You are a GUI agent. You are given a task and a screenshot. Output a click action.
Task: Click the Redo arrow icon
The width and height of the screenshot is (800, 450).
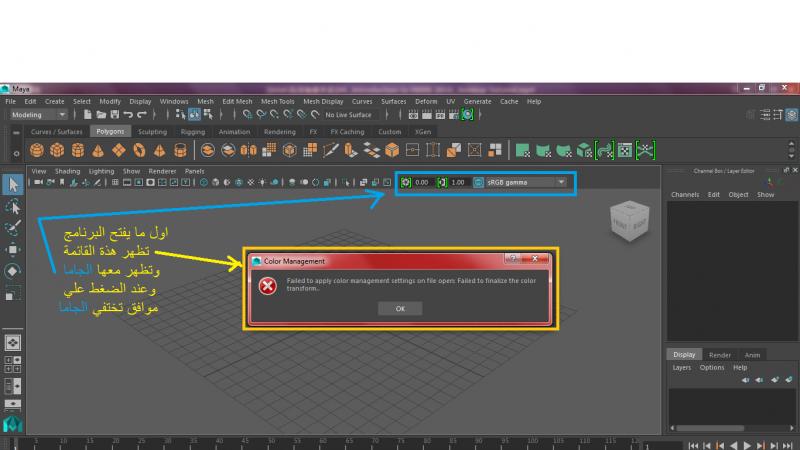tap(142, 114)
